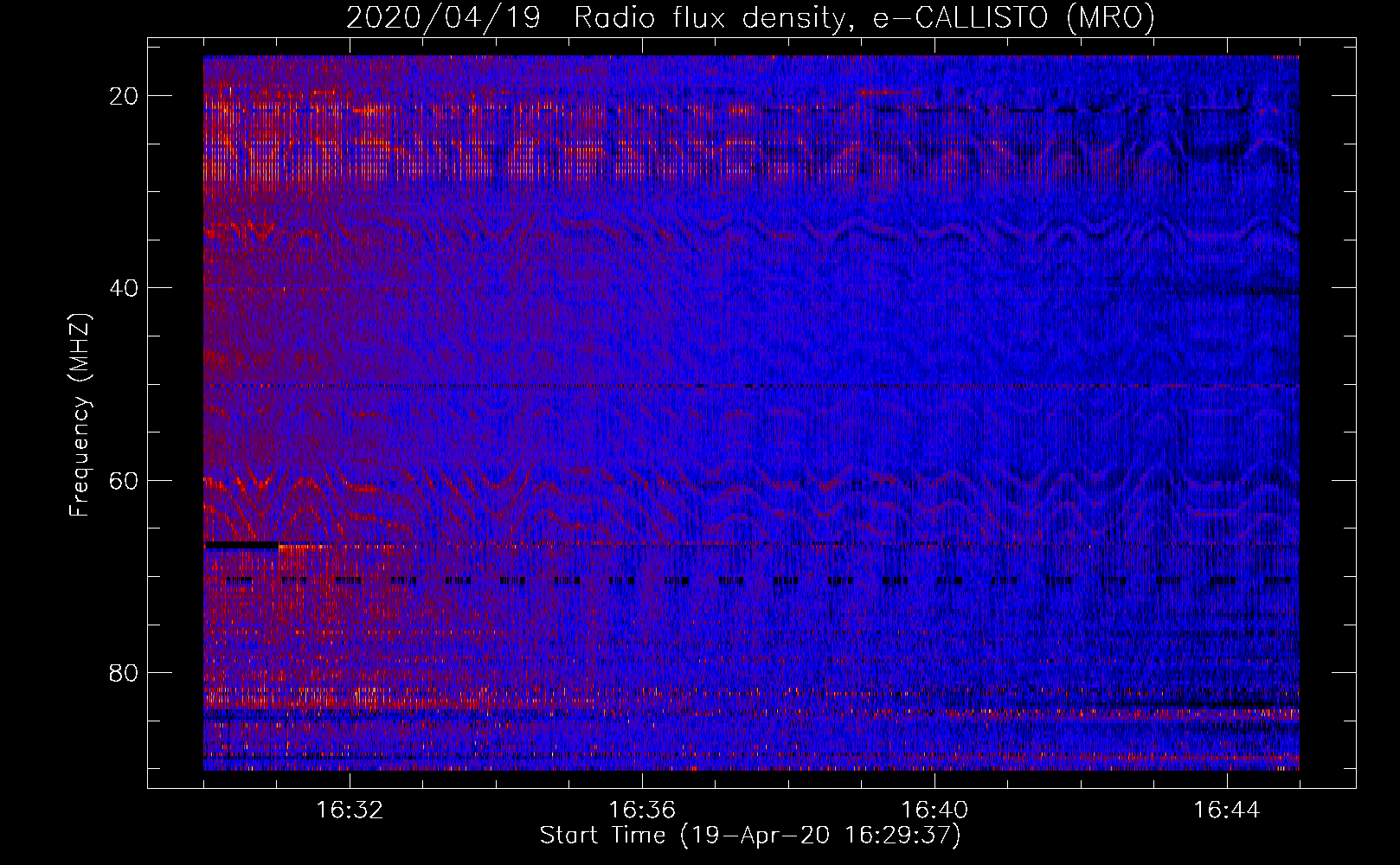Click the '20' frequency tick label
This screenshot has width=1400, height=865.
[125, 96]
